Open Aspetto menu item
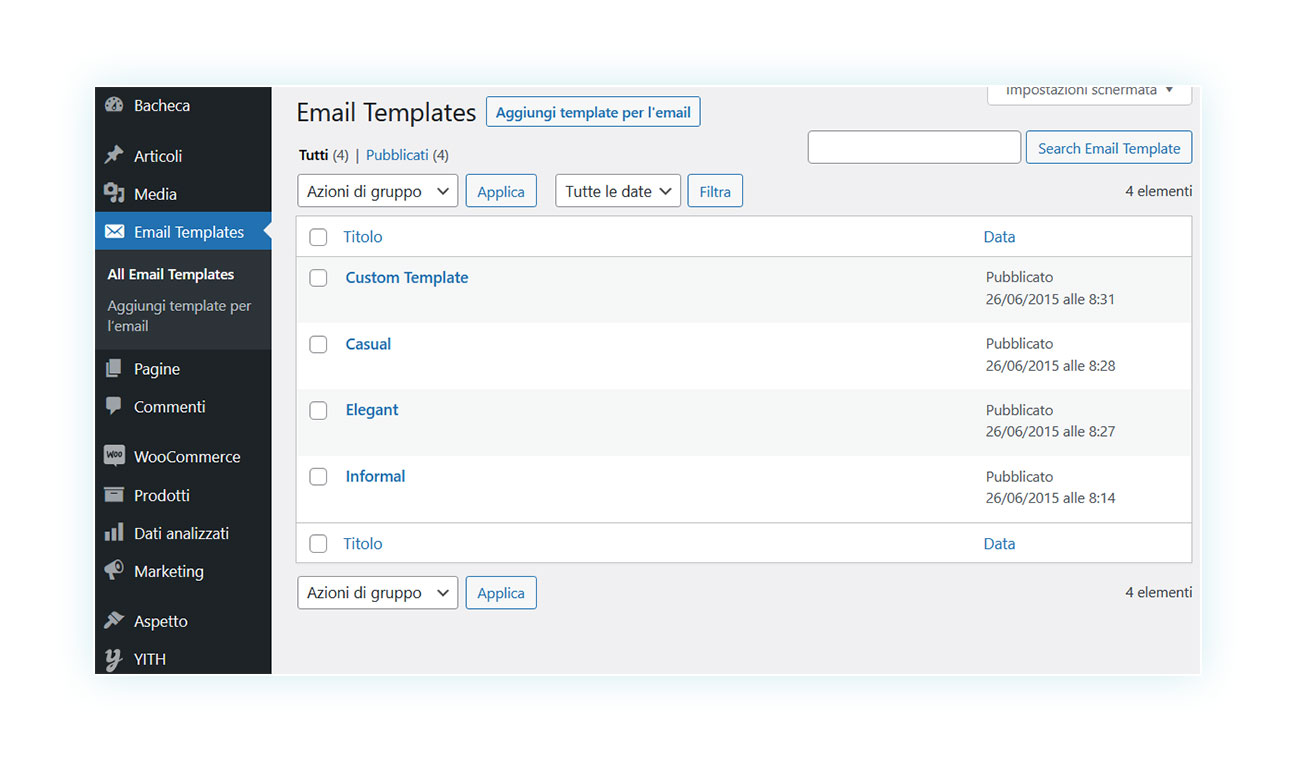The width and height of the screenshot is (1300, 763). point(183,621)
